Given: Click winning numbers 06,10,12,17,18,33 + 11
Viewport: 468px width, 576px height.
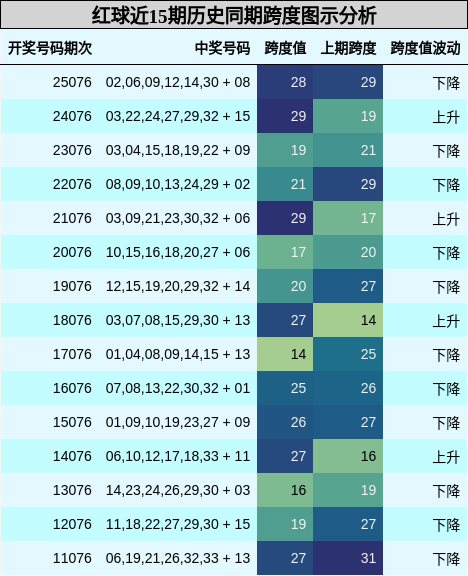Looking at the screenshot, I should coord(178,456).
